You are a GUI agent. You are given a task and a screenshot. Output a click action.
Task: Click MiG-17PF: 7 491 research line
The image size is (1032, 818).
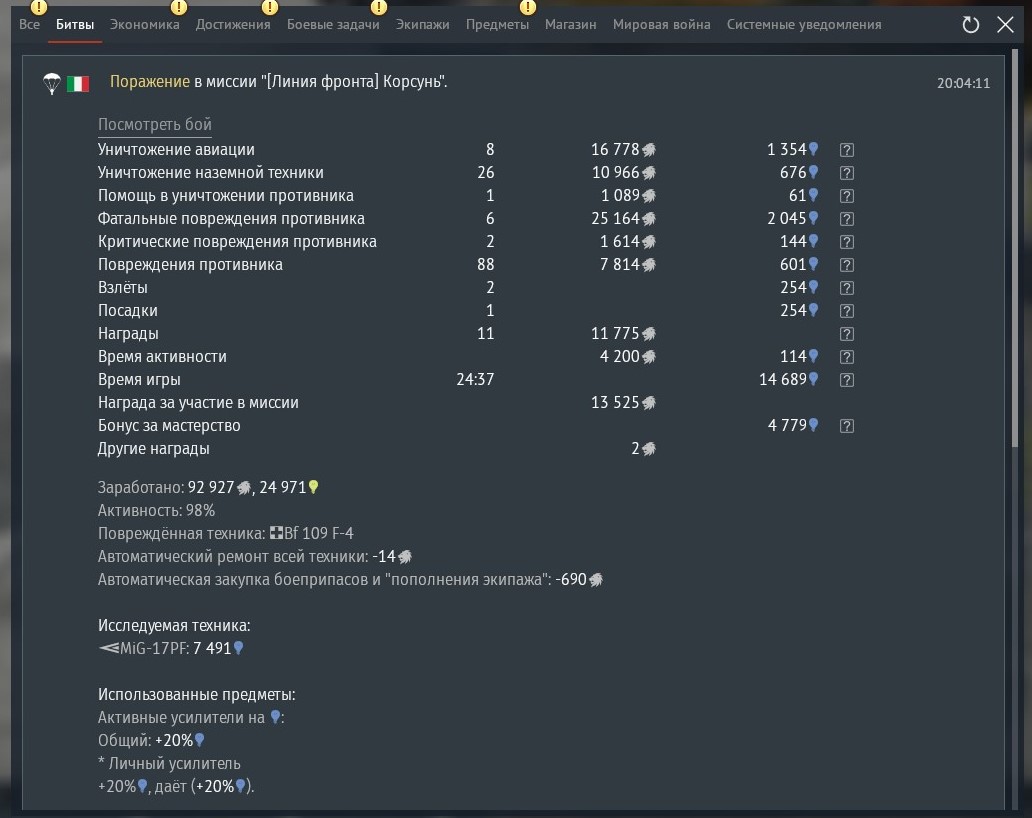(x=171, y=648)
